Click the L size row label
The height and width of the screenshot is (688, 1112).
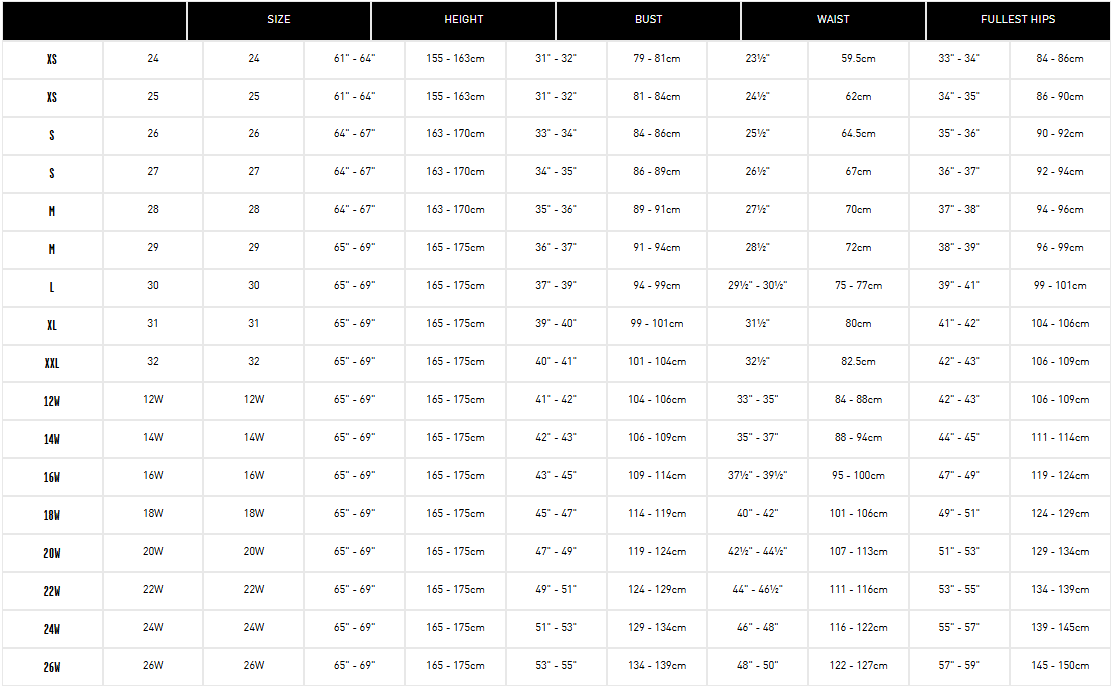(52, 288)
